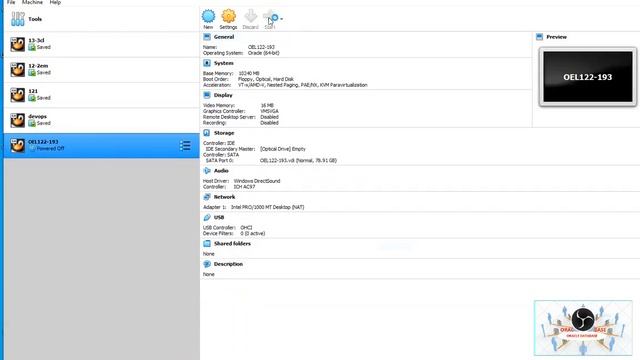The width and height of the screenshot is (640, 360).
Task: Select the devops virtual machine
Action: tap(102, 120)
